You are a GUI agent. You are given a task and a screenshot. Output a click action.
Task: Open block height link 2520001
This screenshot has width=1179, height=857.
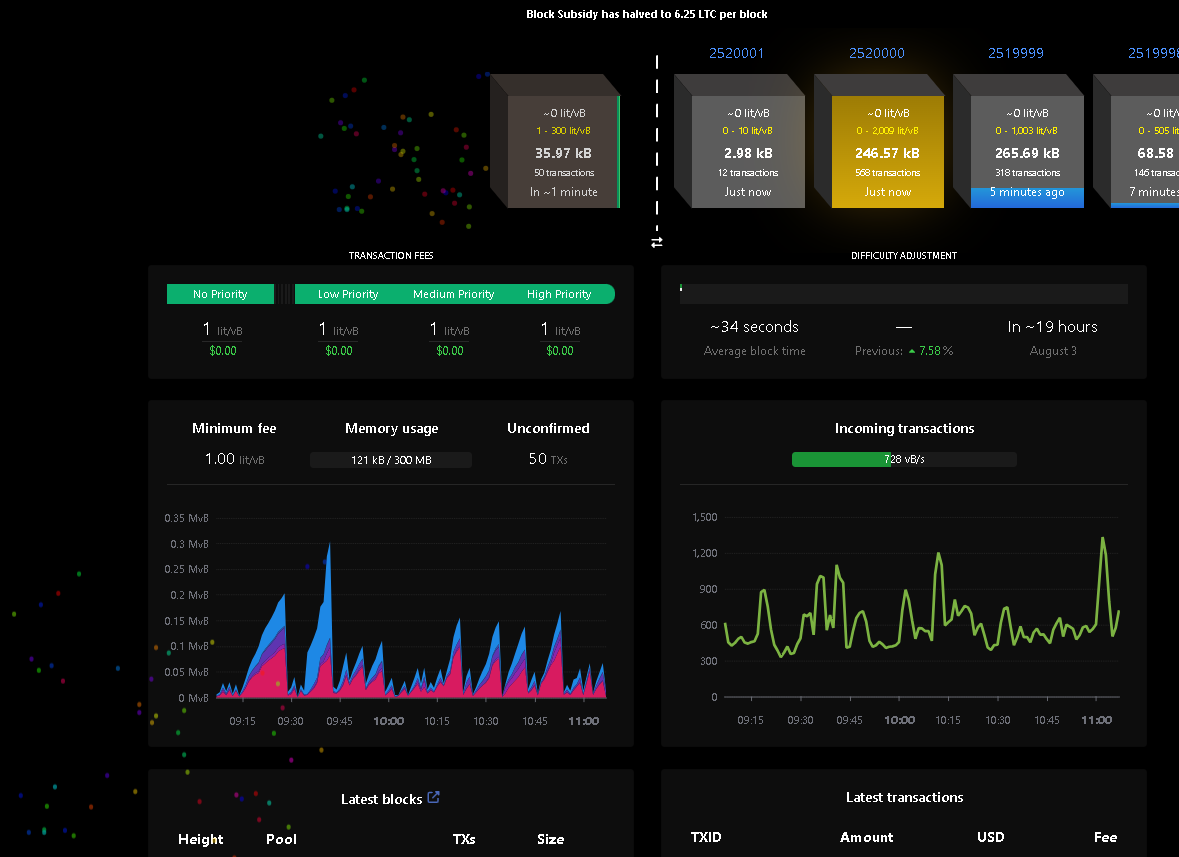(736, 53)
